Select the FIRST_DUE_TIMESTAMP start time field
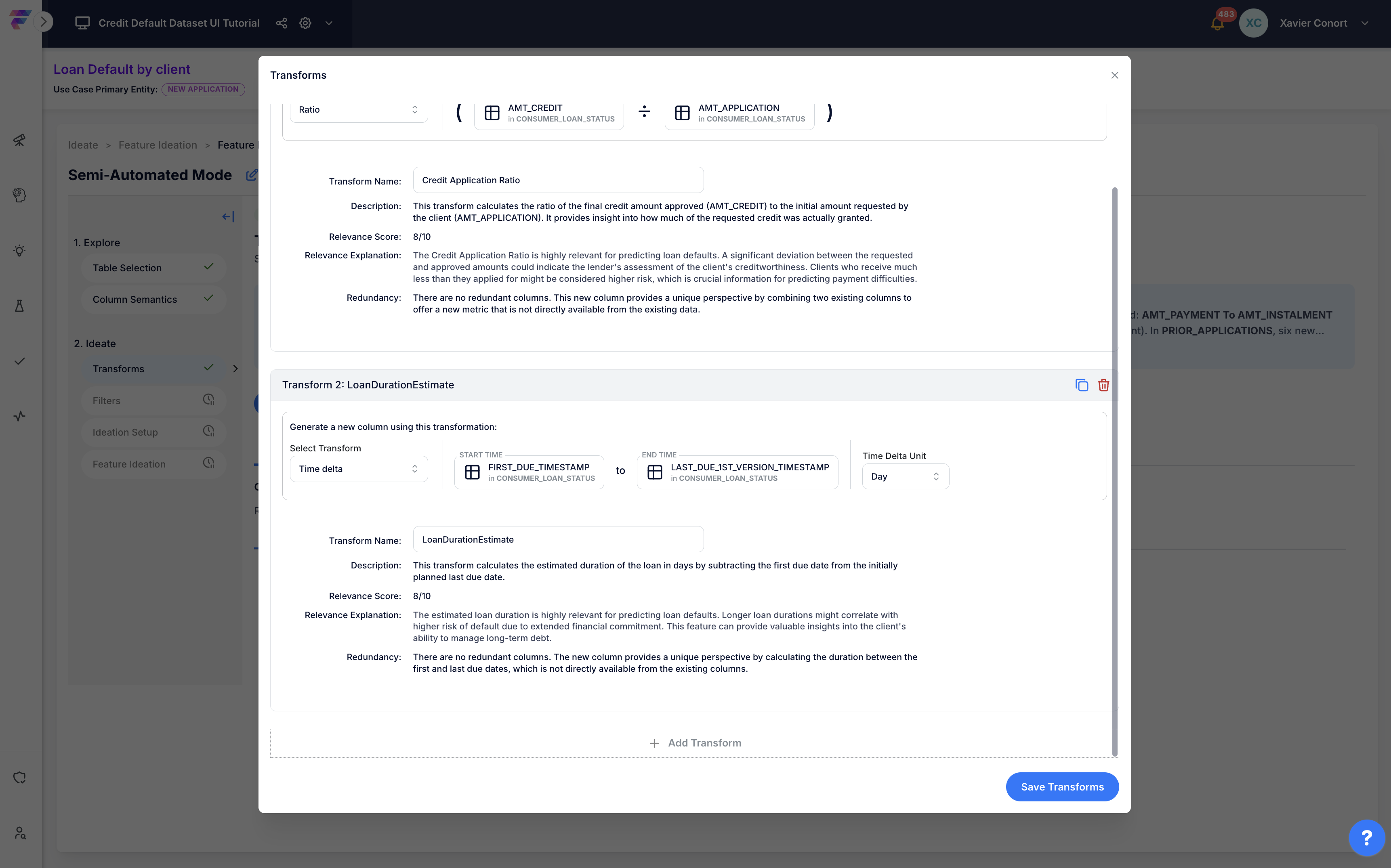The image size is (1391, 868). click(529, 472)
